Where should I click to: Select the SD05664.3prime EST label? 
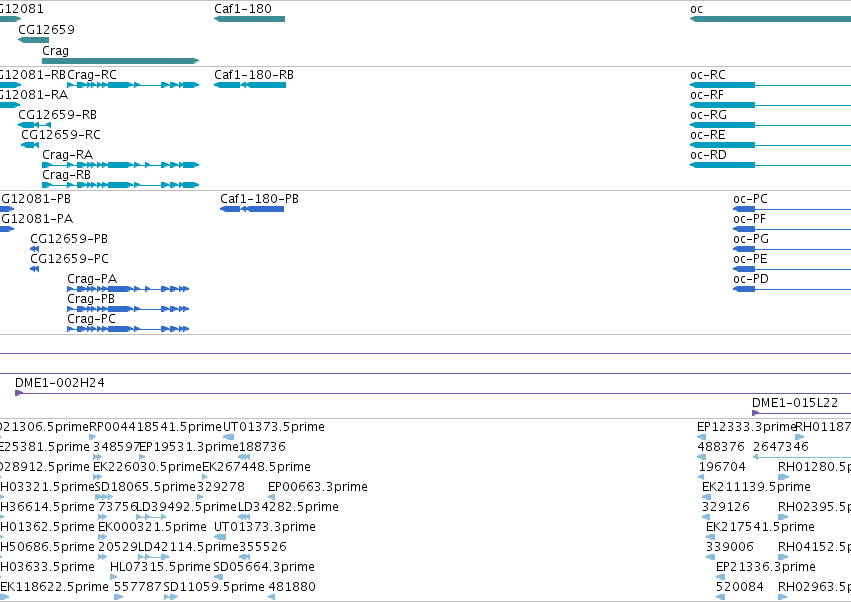(x=264, y=567)
